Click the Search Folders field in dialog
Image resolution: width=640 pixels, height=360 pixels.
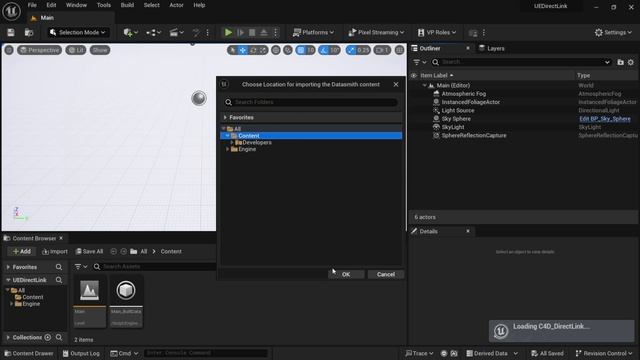click(x=311, y=102)
